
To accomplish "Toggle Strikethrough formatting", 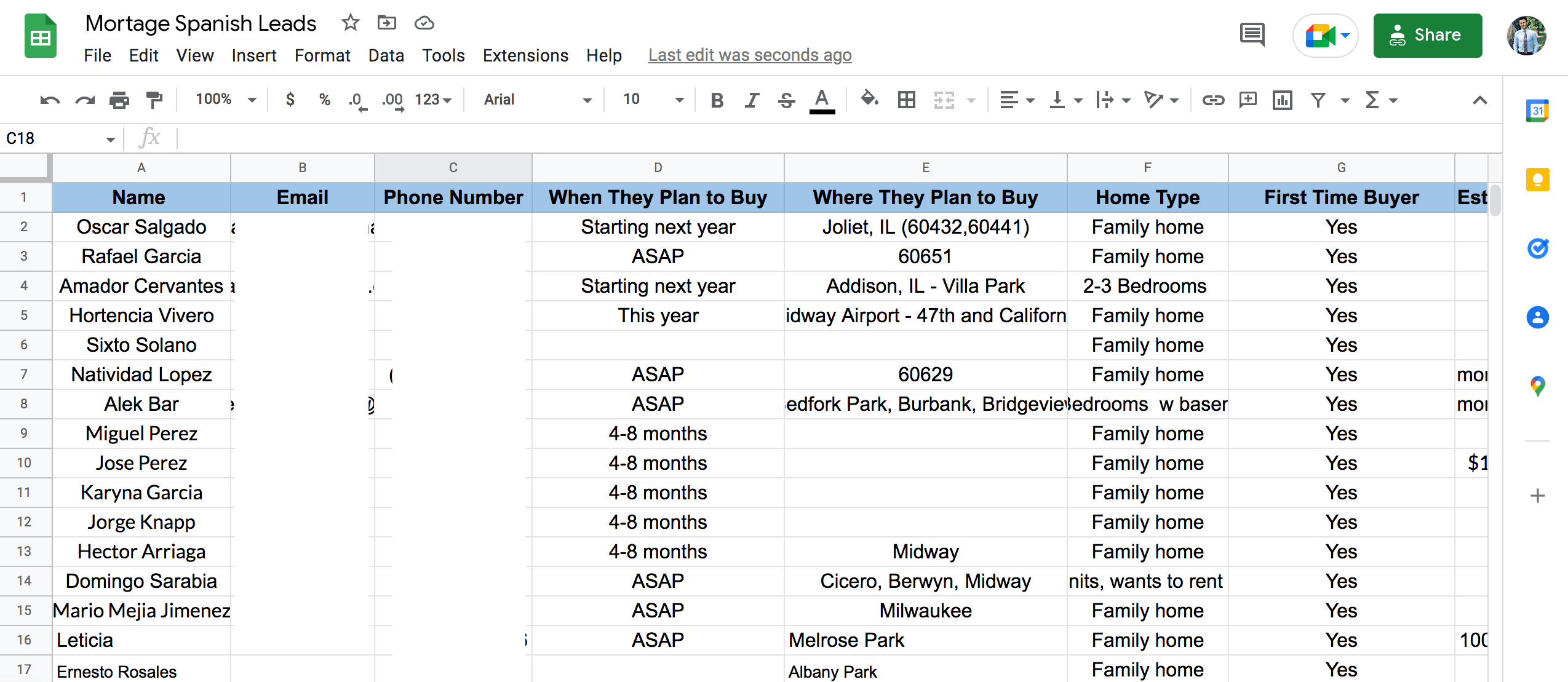I will tap(786, 100).
